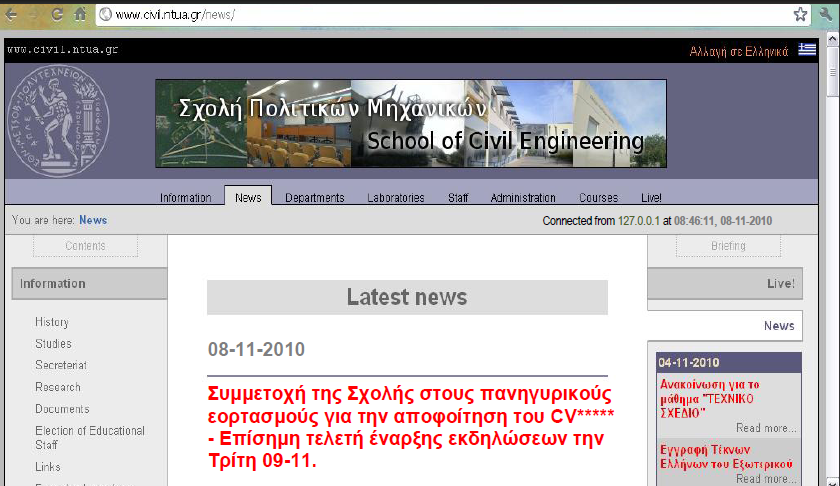
Task: Bookmark this page with star icon
Action: (x=800, y=14)
